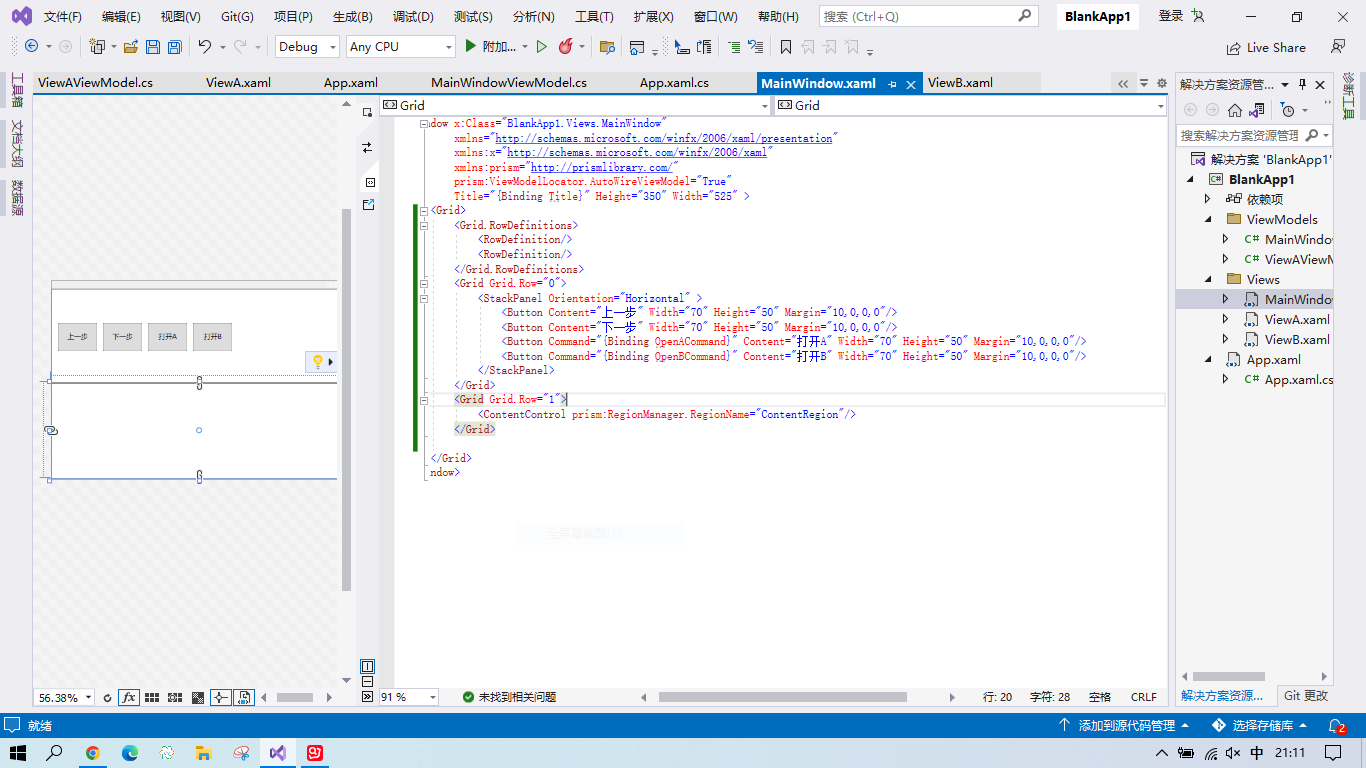1366x768 pixels.
Task: Click 添加到源代码管理 in status bar
Action: coord(1125,726)
